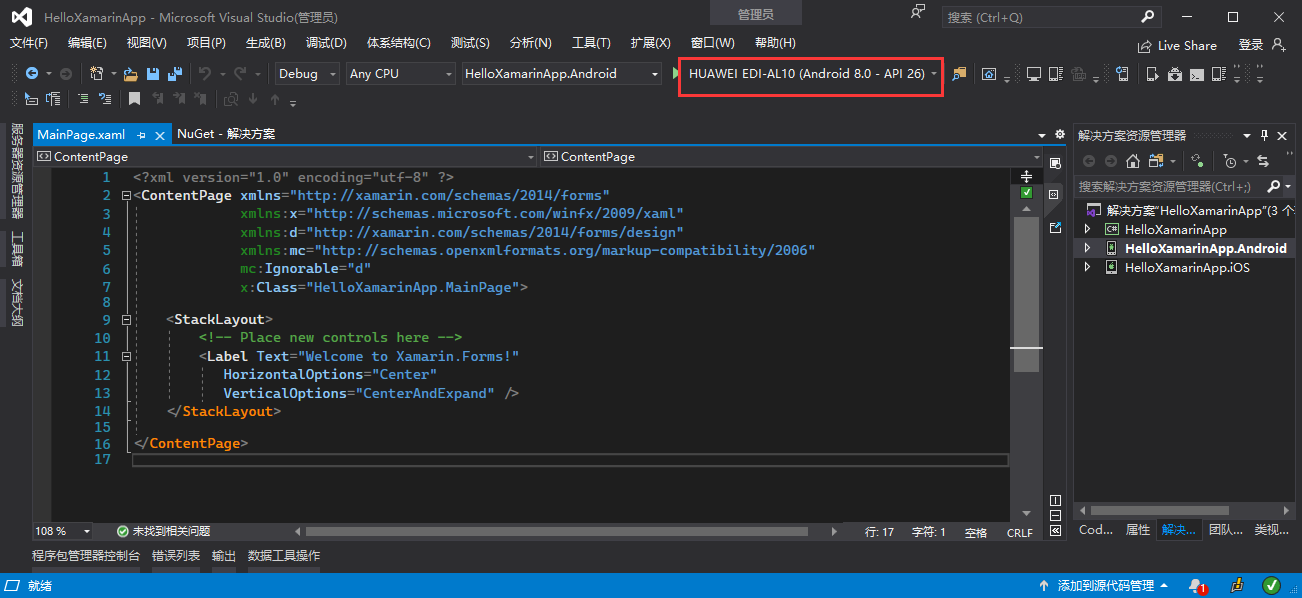Viewport: 1302px width, 598px height.
Task: Click the New Project toolbar icon
Action: (97, 74)
